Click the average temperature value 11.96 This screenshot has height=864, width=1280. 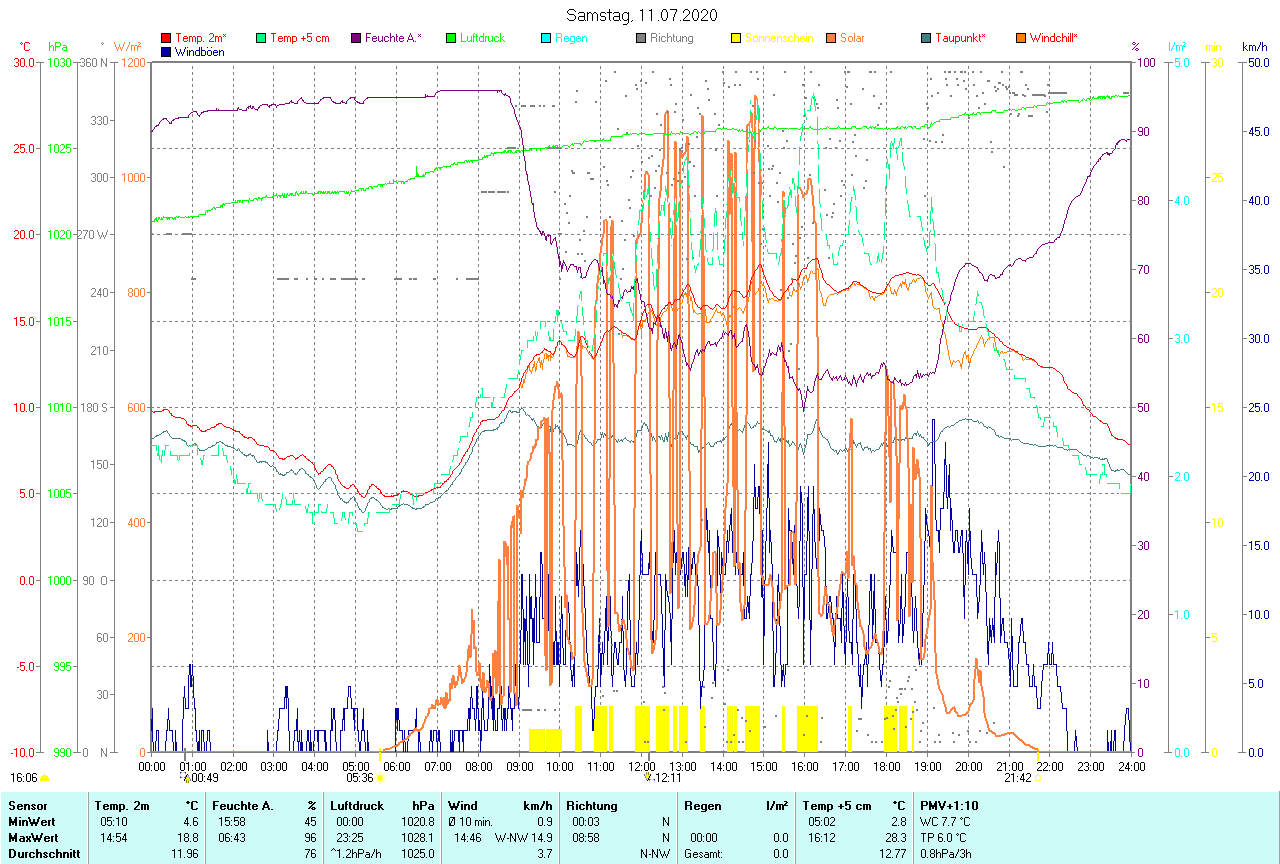click(x=186, y=854)
